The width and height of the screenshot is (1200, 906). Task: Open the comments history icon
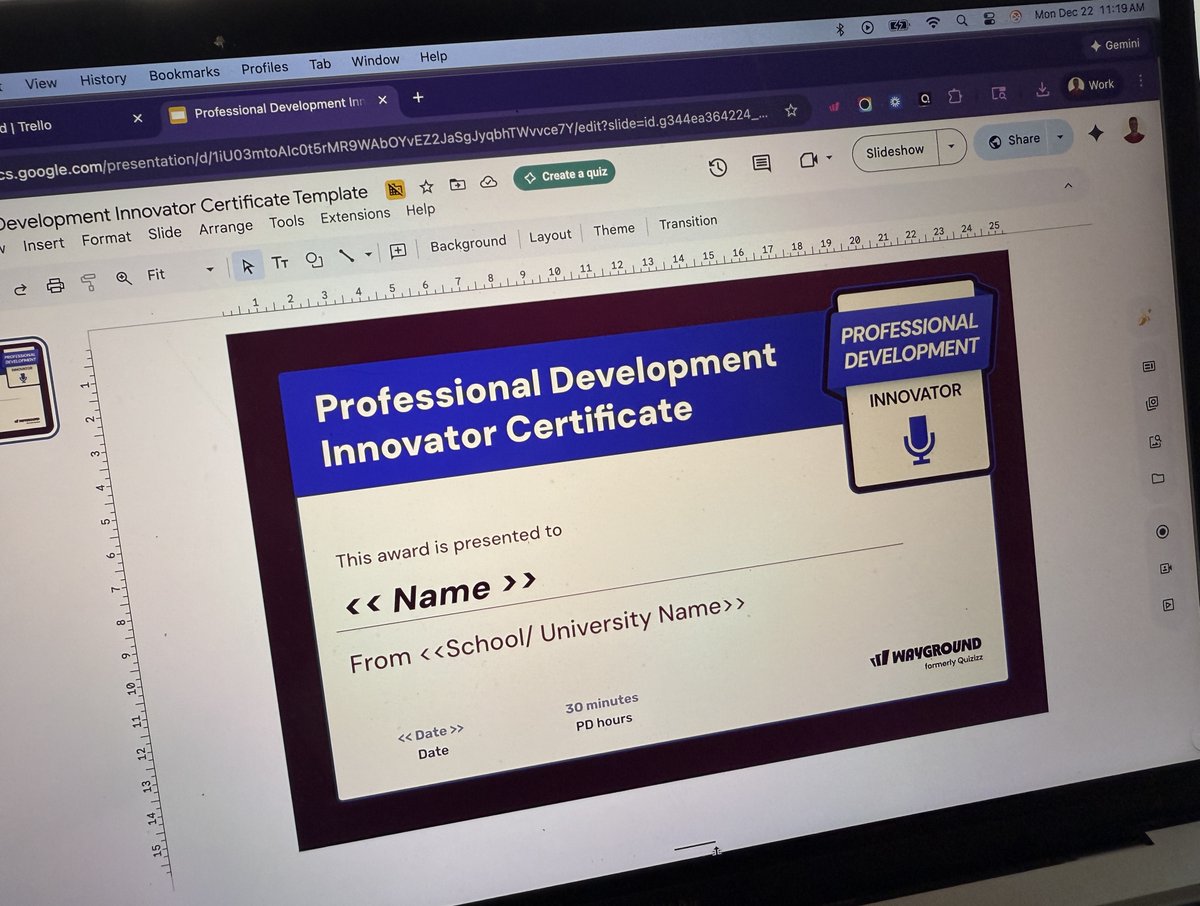tap(762, 164)
